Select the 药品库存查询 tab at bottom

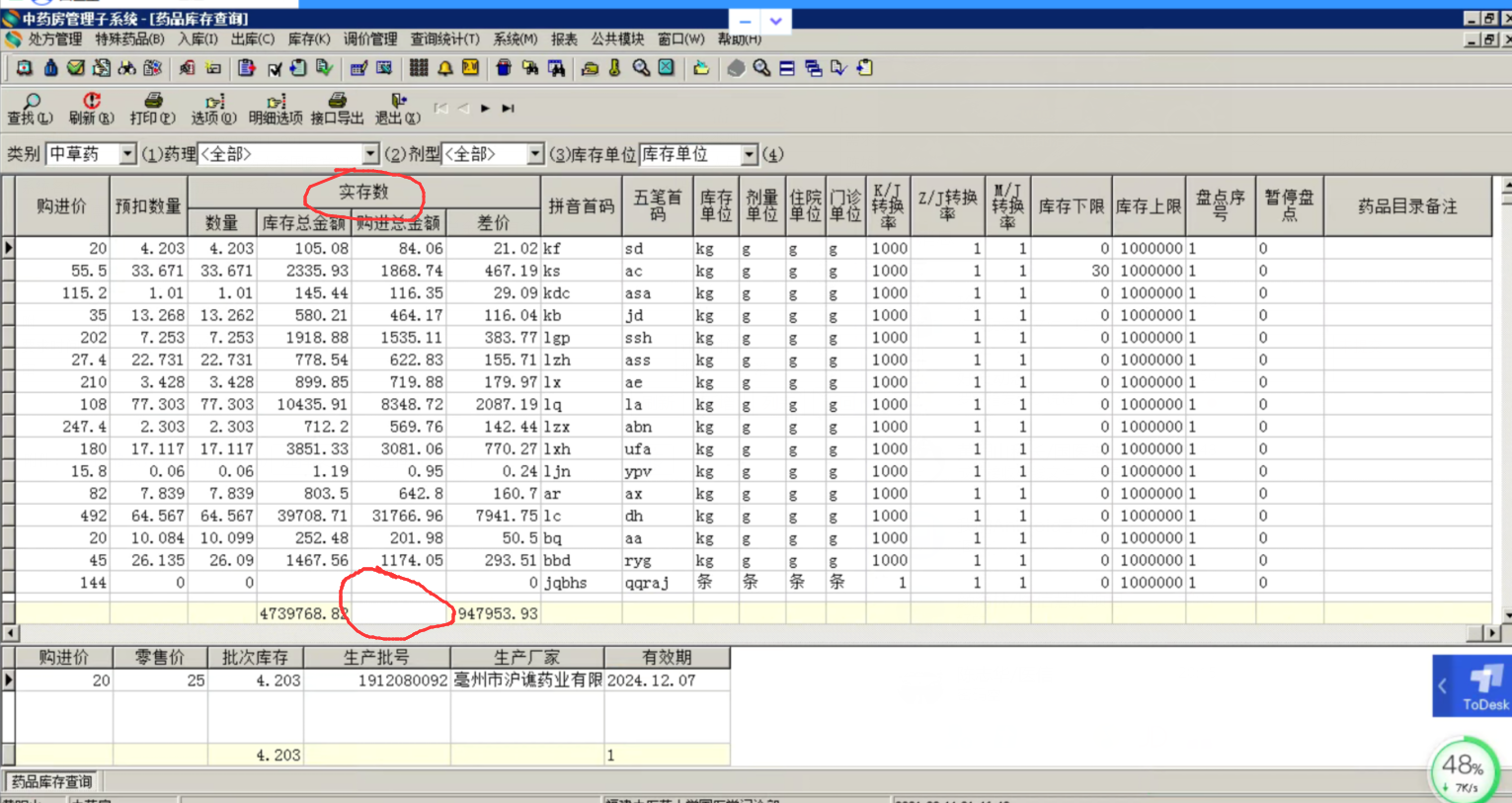[x=51, y=781]
